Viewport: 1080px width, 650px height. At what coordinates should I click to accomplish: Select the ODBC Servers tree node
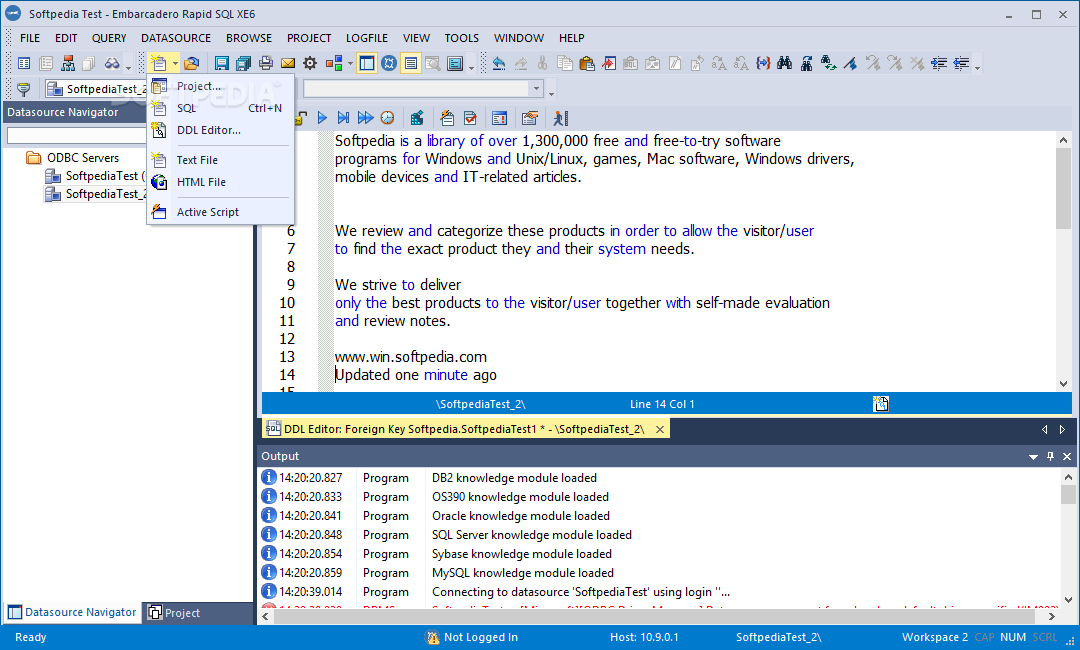[x=83, y=158]
